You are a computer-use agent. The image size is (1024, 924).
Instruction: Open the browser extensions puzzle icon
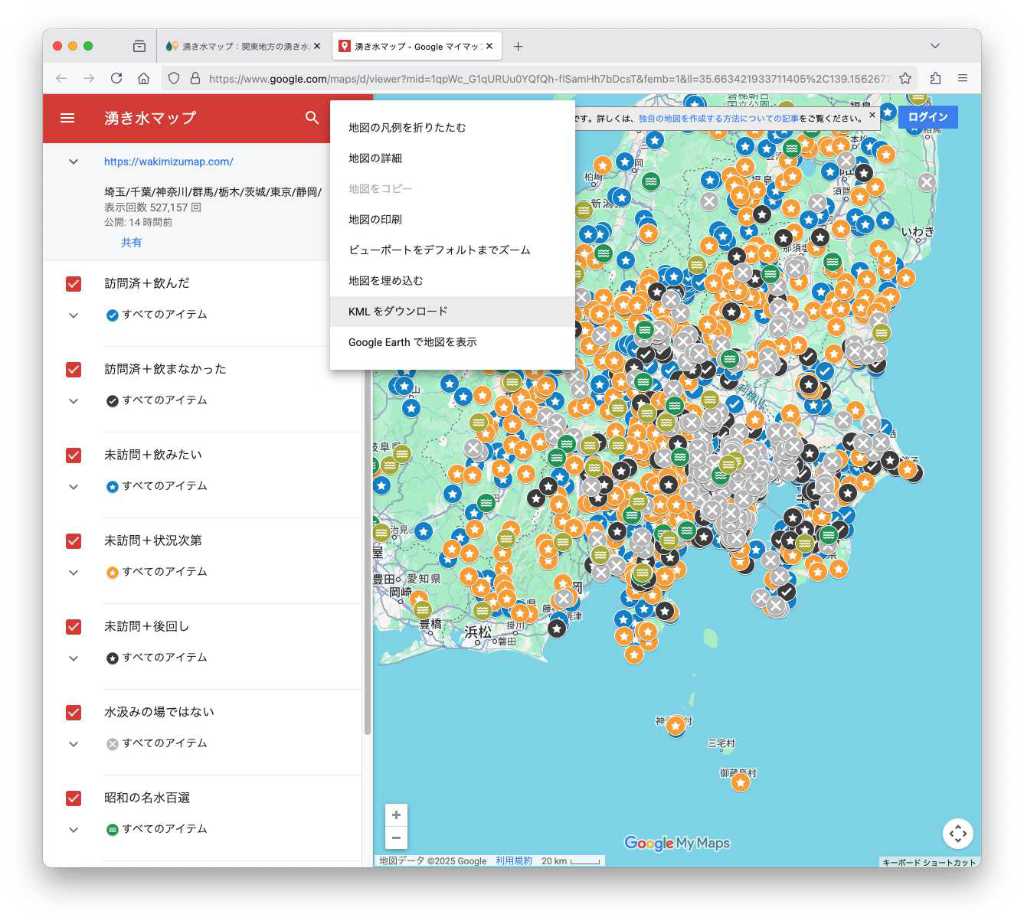(x=935, y=78)
